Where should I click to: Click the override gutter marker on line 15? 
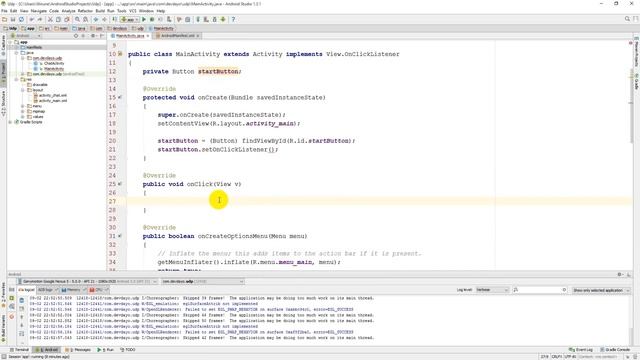point(120,98)
